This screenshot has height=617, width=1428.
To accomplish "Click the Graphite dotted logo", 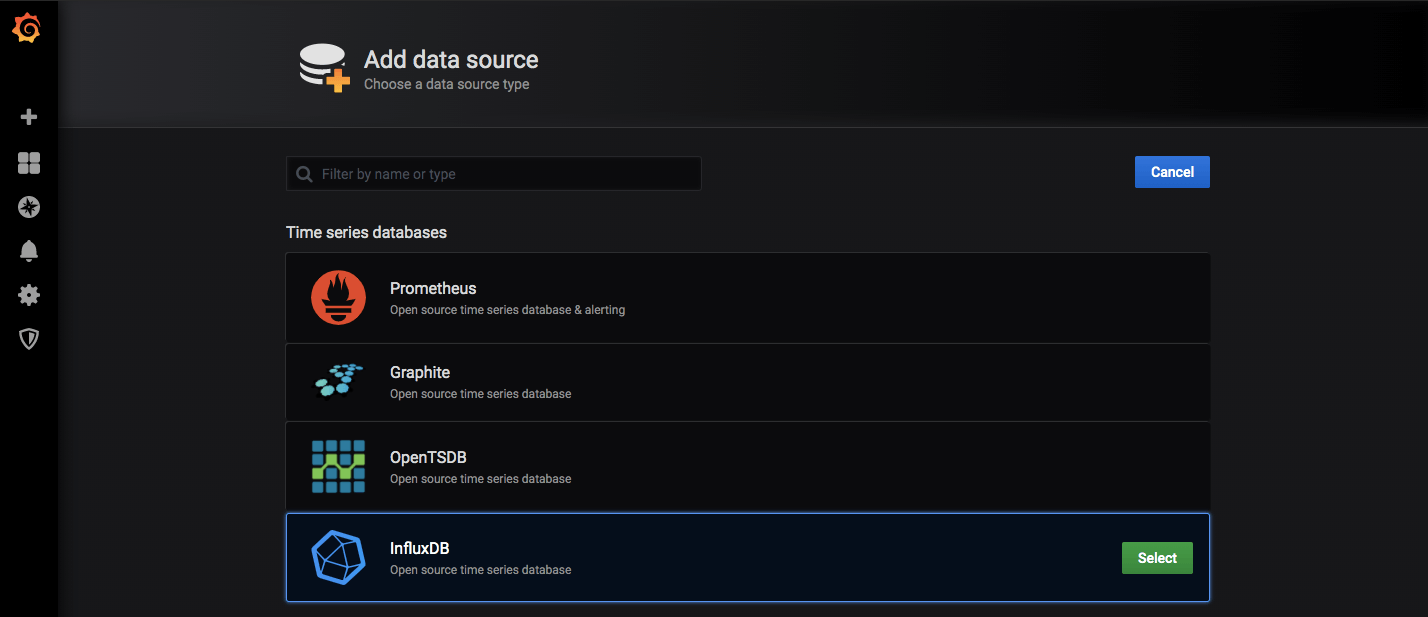I will pos(338,382).
